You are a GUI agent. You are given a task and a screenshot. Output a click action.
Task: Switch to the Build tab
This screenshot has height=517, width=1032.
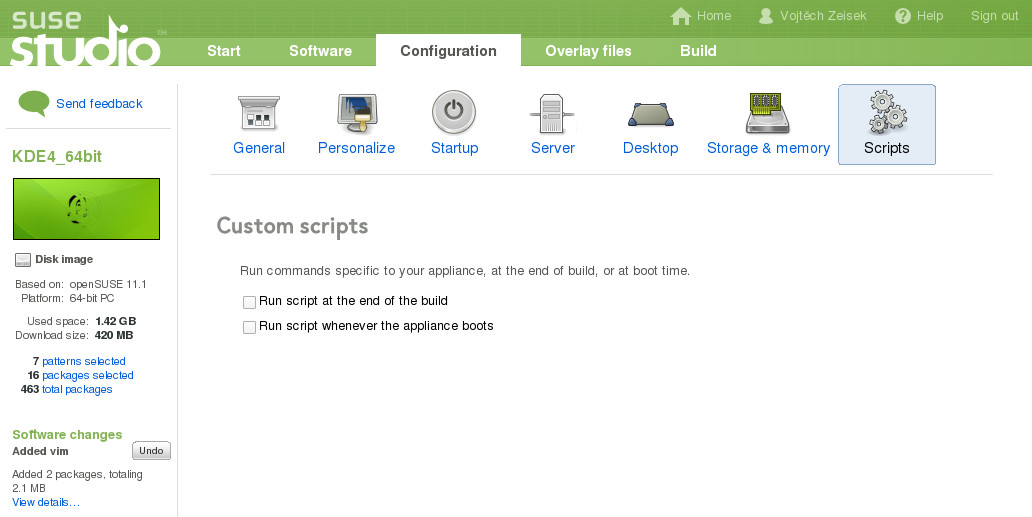click(698, 51)
